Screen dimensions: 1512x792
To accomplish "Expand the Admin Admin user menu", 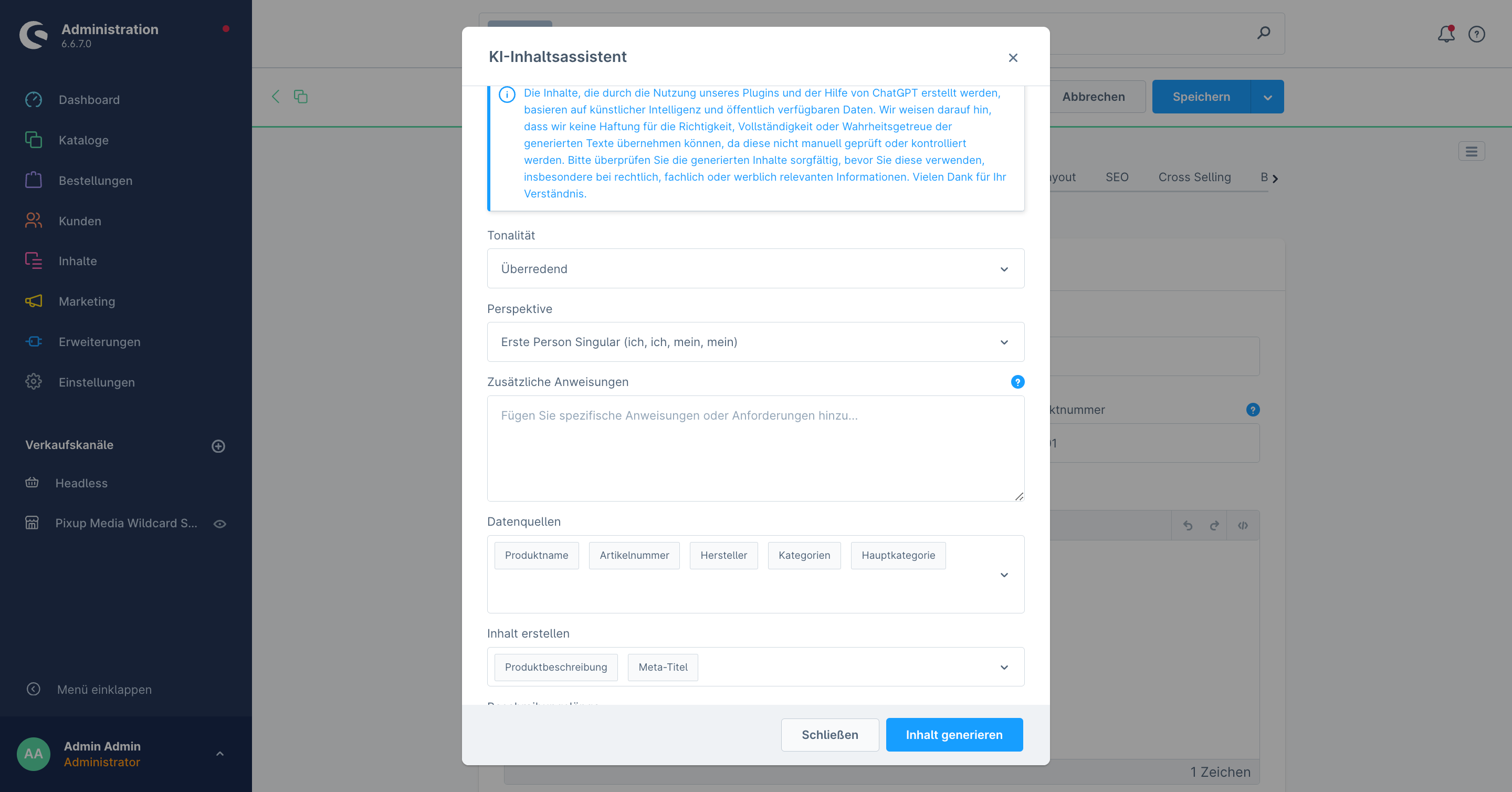I will [x=219, y=754].
